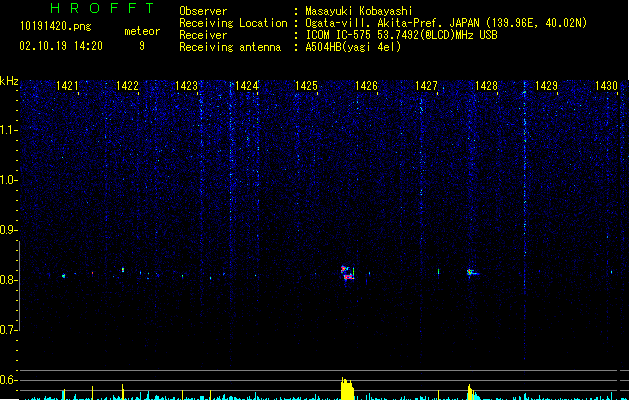Click the meteor count value 9
The image size is (629, 400).
point(142,46)
